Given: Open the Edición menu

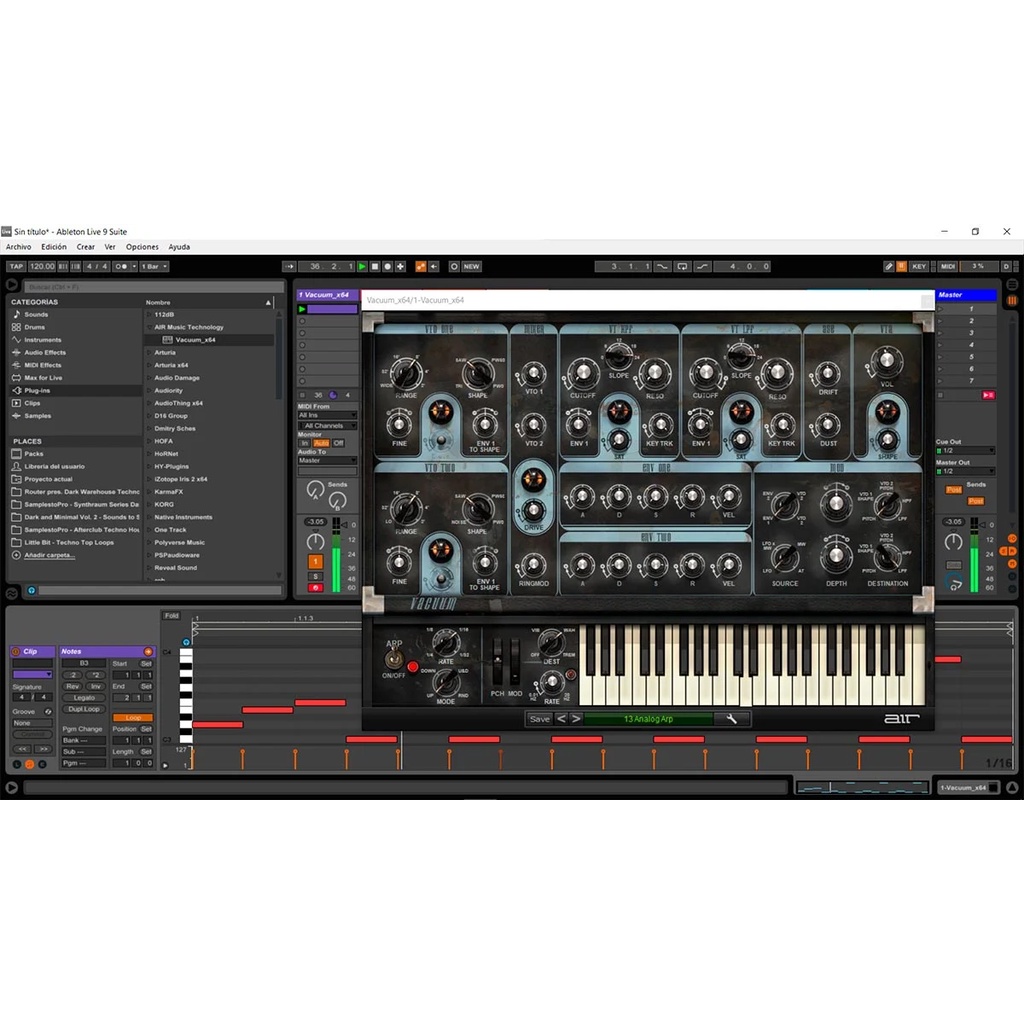Looking at the screenshot, I should click(x=54, y=247).
